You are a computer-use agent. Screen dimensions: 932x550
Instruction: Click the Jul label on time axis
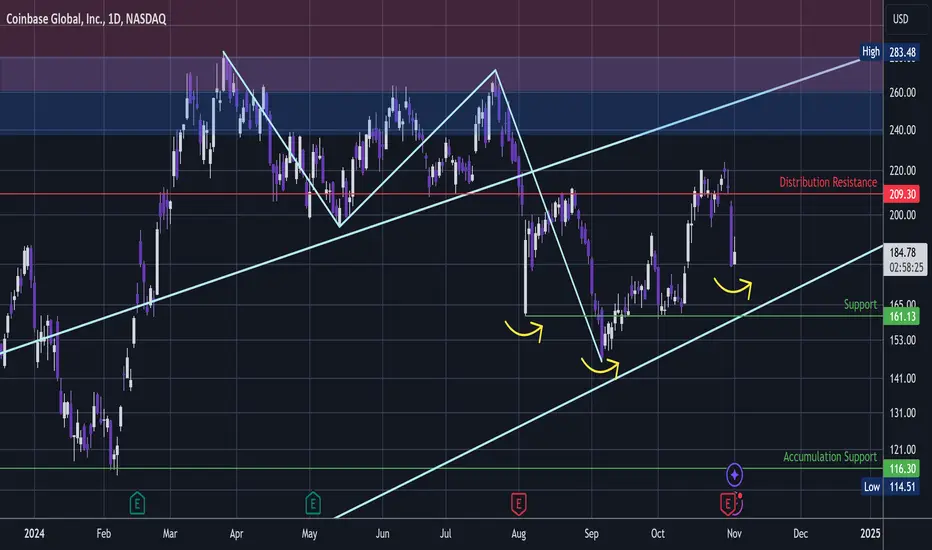[x=446, y=533]
